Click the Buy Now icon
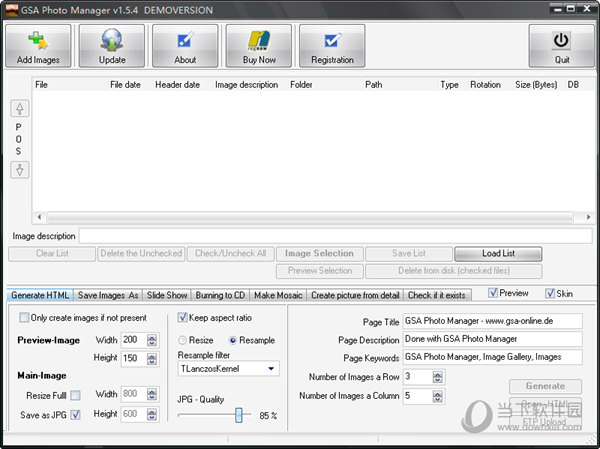 coord(258,41)
